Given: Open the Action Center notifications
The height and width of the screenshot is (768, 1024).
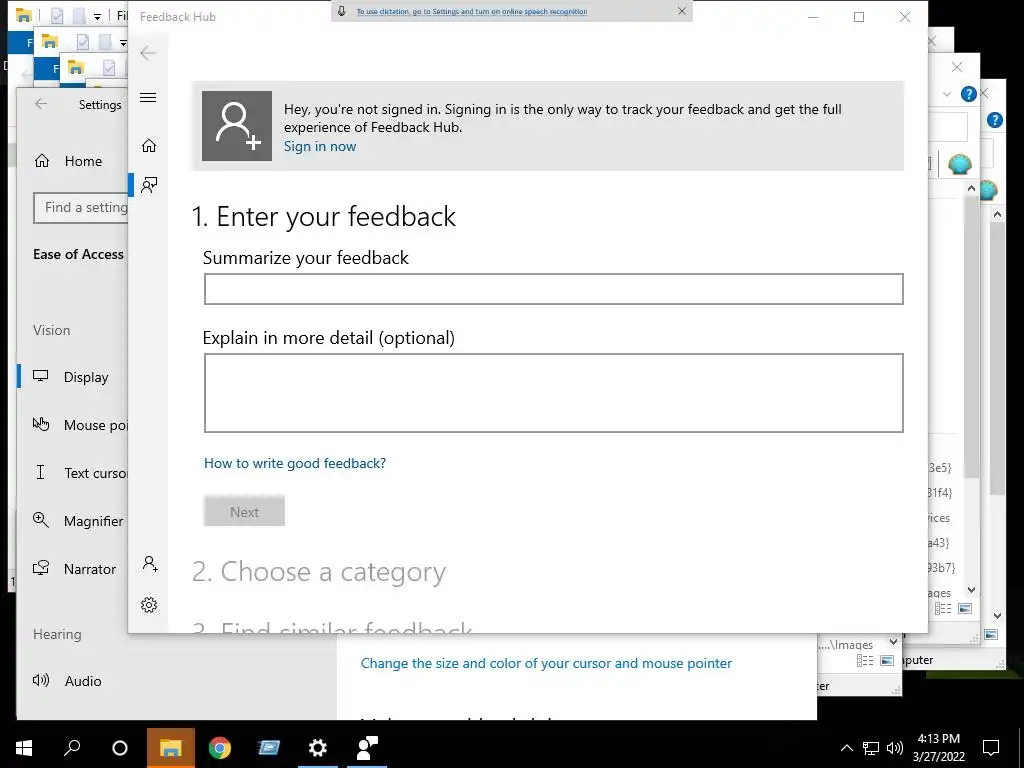Looking at the screenshot, I should coord(991,748).
